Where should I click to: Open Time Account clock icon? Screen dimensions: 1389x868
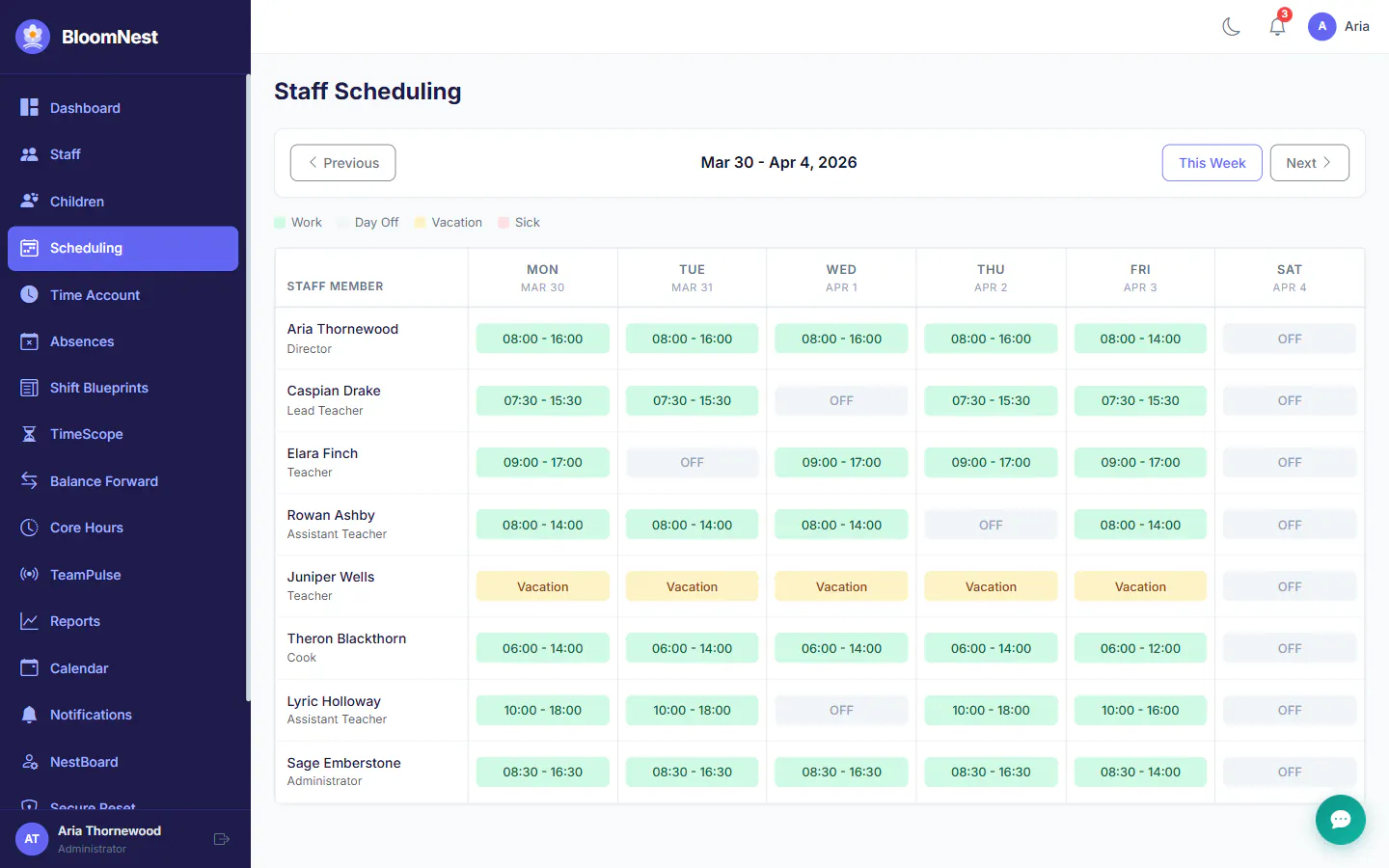point(30,294)
